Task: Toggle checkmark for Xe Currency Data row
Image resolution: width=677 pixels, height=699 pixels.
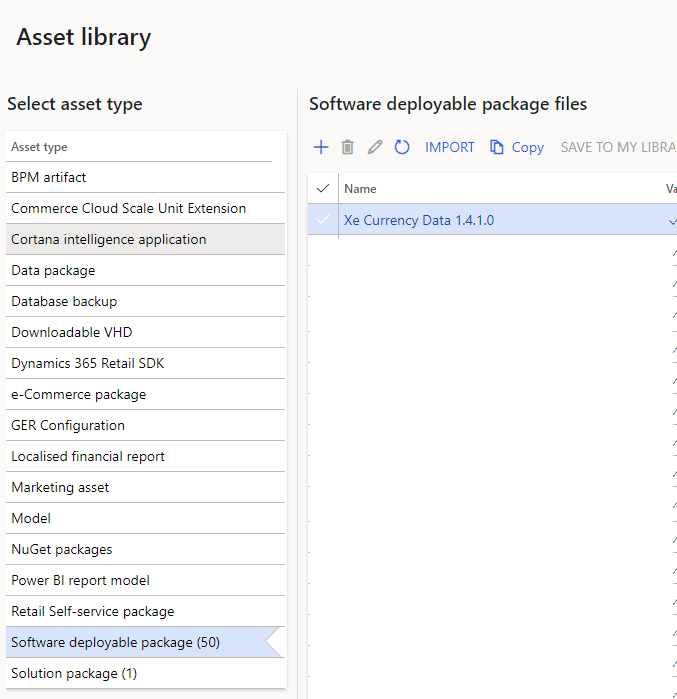Action: point(322,220)
